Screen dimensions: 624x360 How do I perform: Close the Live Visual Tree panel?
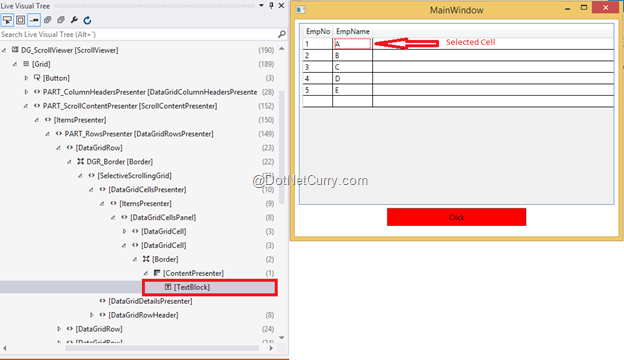281,6
